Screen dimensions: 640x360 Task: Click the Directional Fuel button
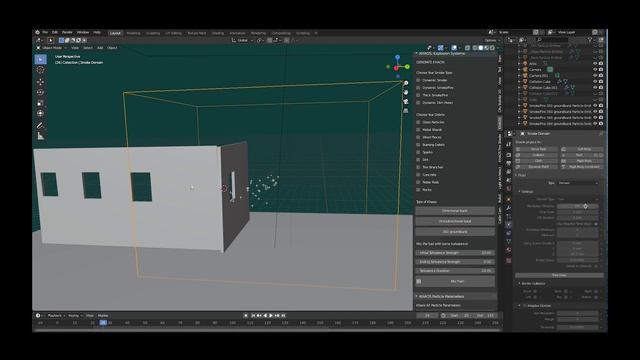pos(455,211)
